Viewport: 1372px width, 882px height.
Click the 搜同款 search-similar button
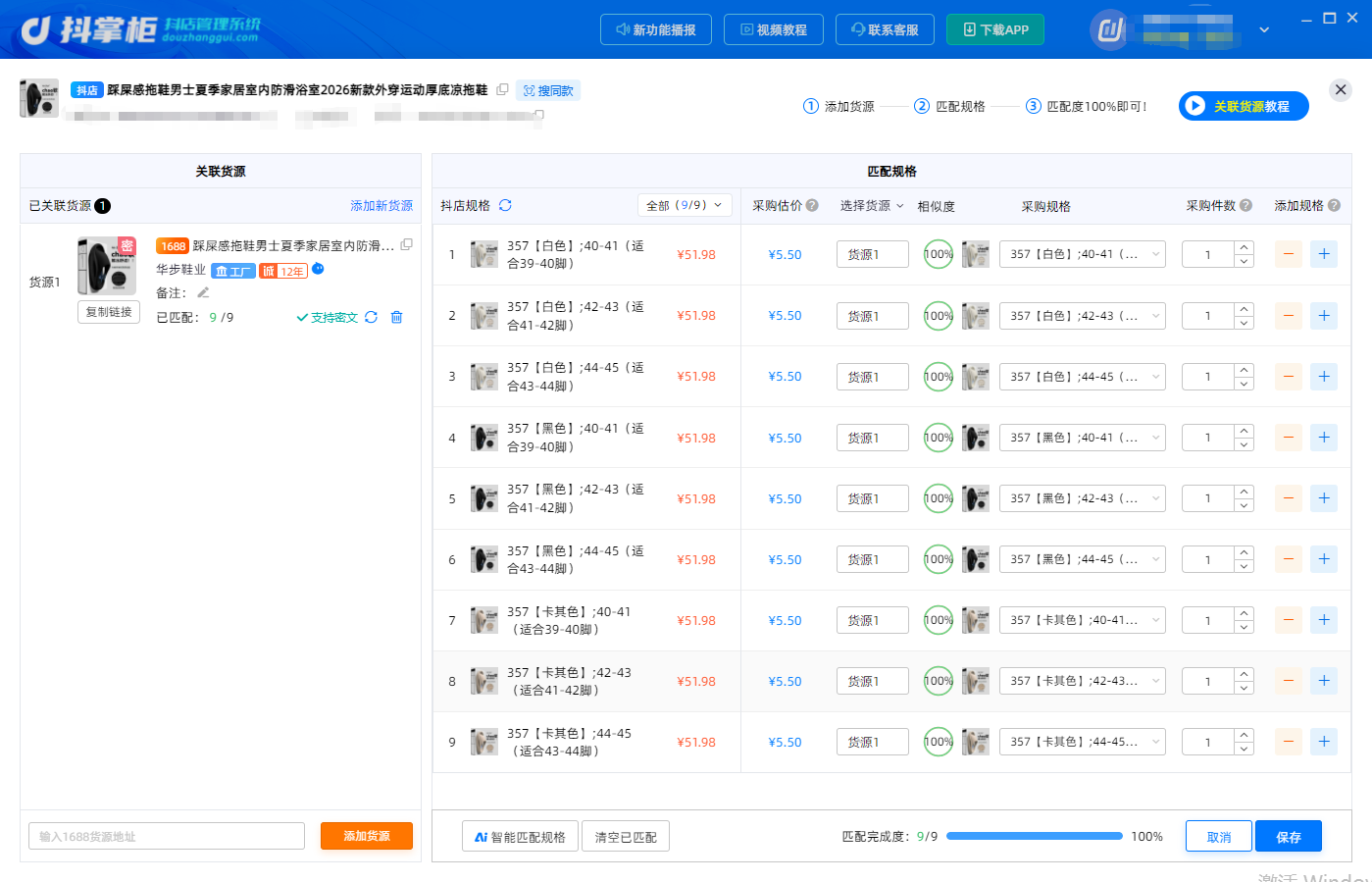click(548, 90)
